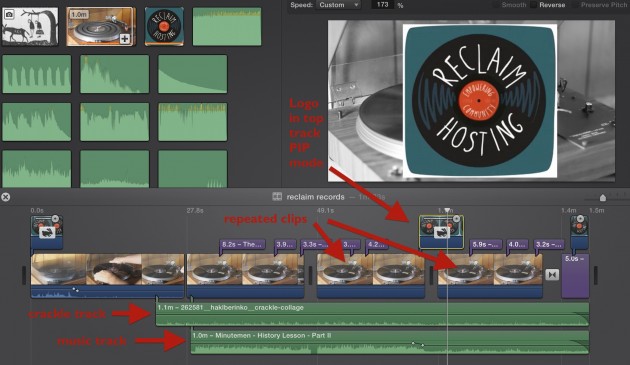Select the '3.9...' title clip
630x365 pixels.
(x=286, y=244)
